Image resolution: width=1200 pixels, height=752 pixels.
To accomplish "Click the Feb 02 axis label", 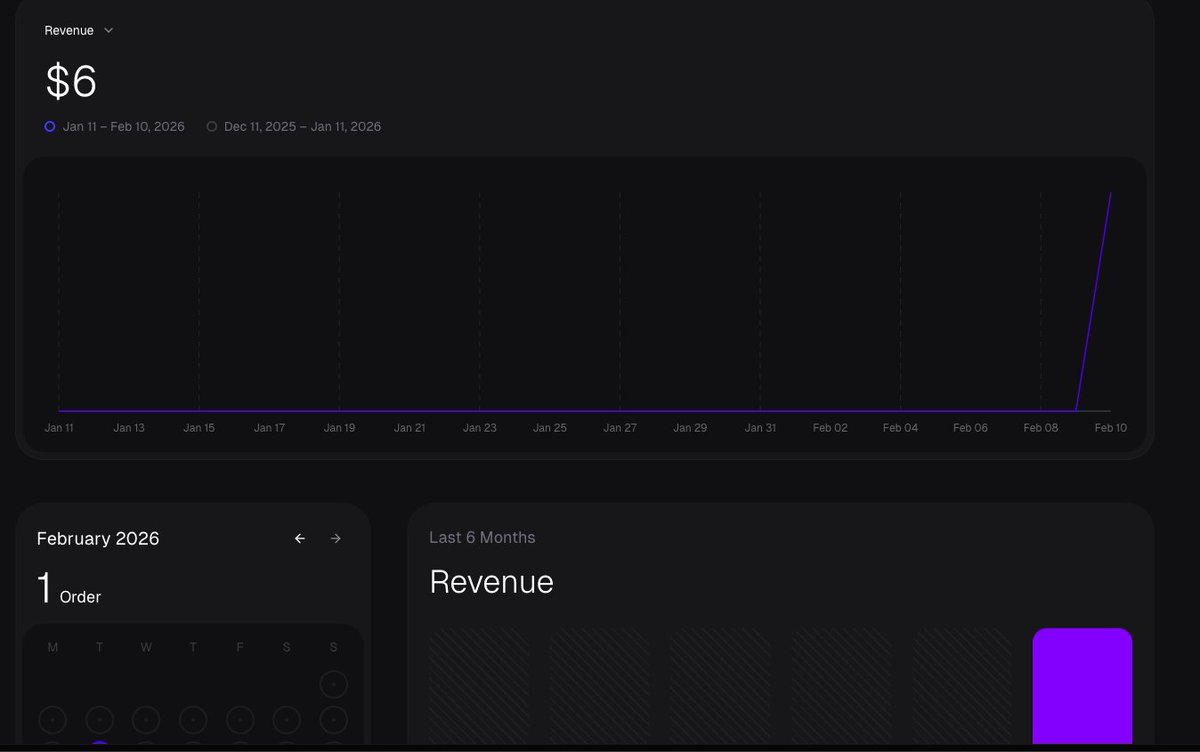I will click(x=830, y=428).
